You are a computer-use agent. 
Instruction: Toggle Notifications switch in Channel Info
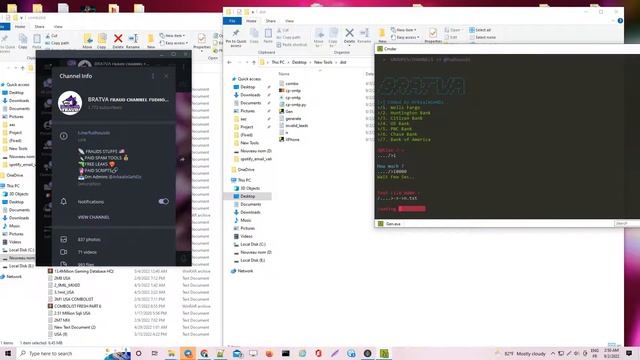(x=163, y=201)
